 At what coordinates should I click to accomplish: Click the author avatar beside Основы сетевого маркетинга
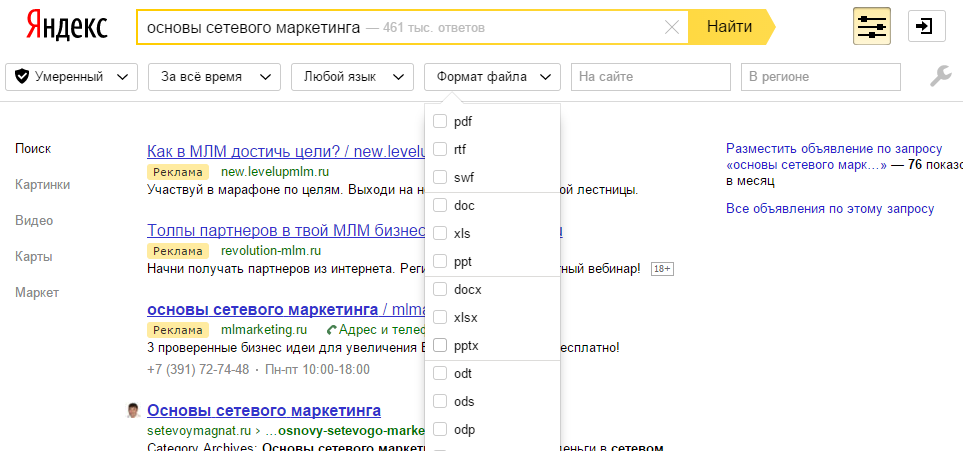click(x=133, y=410)
